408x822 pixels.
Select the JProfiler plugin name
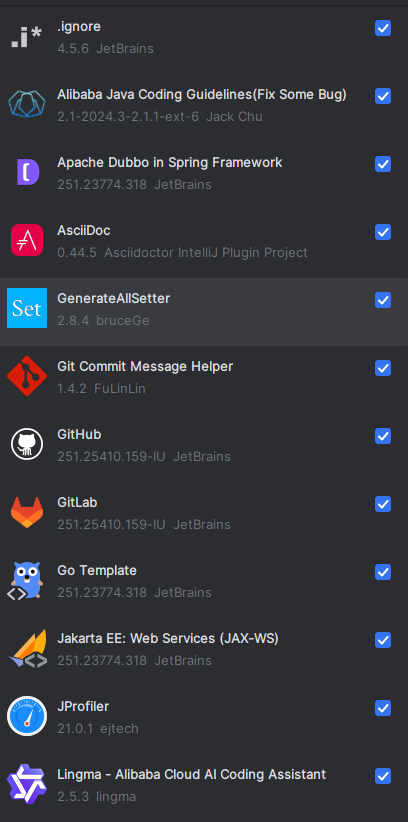pos(83,707)
